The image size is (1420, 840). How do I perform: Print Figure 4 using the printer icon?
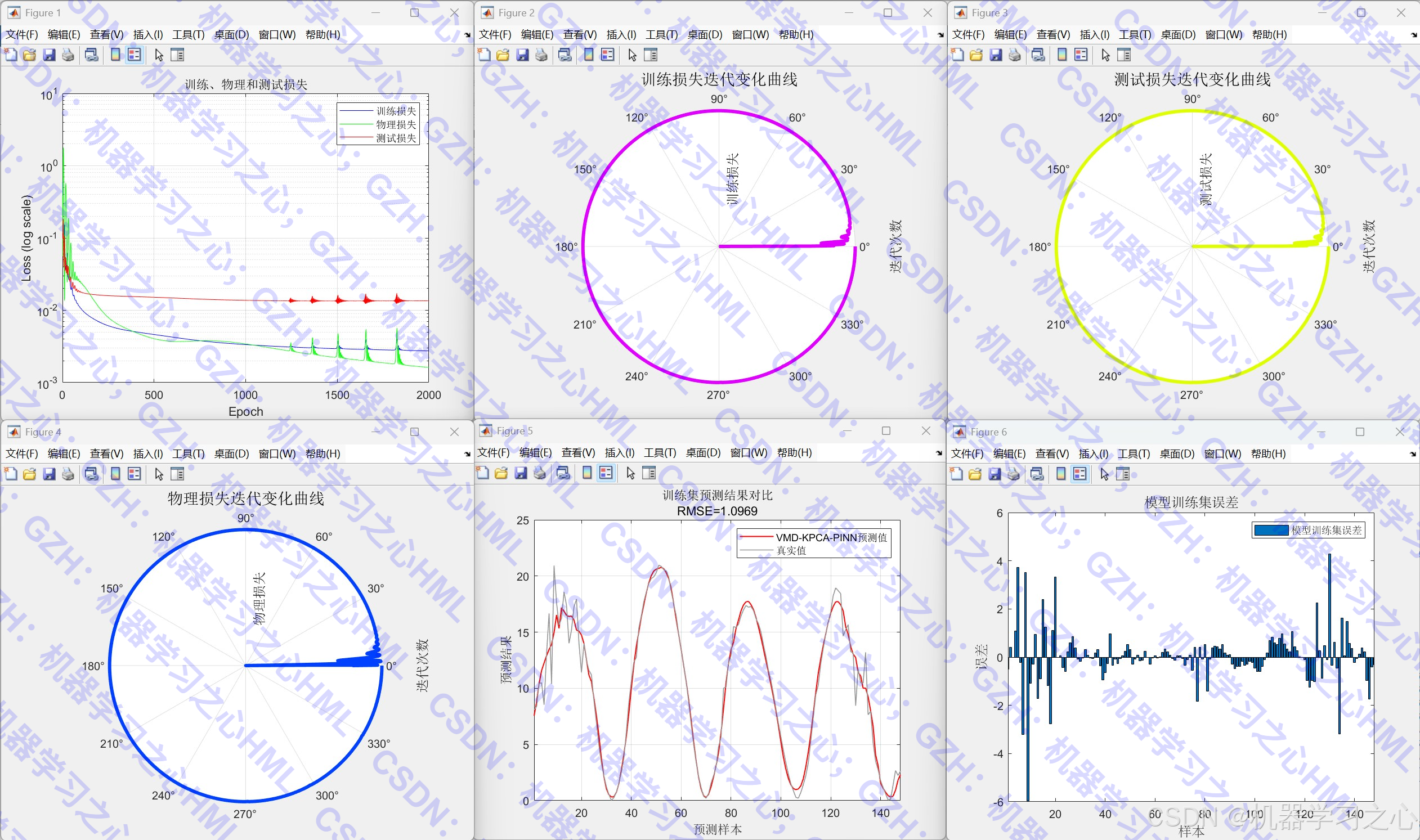(x=68, y=474)
